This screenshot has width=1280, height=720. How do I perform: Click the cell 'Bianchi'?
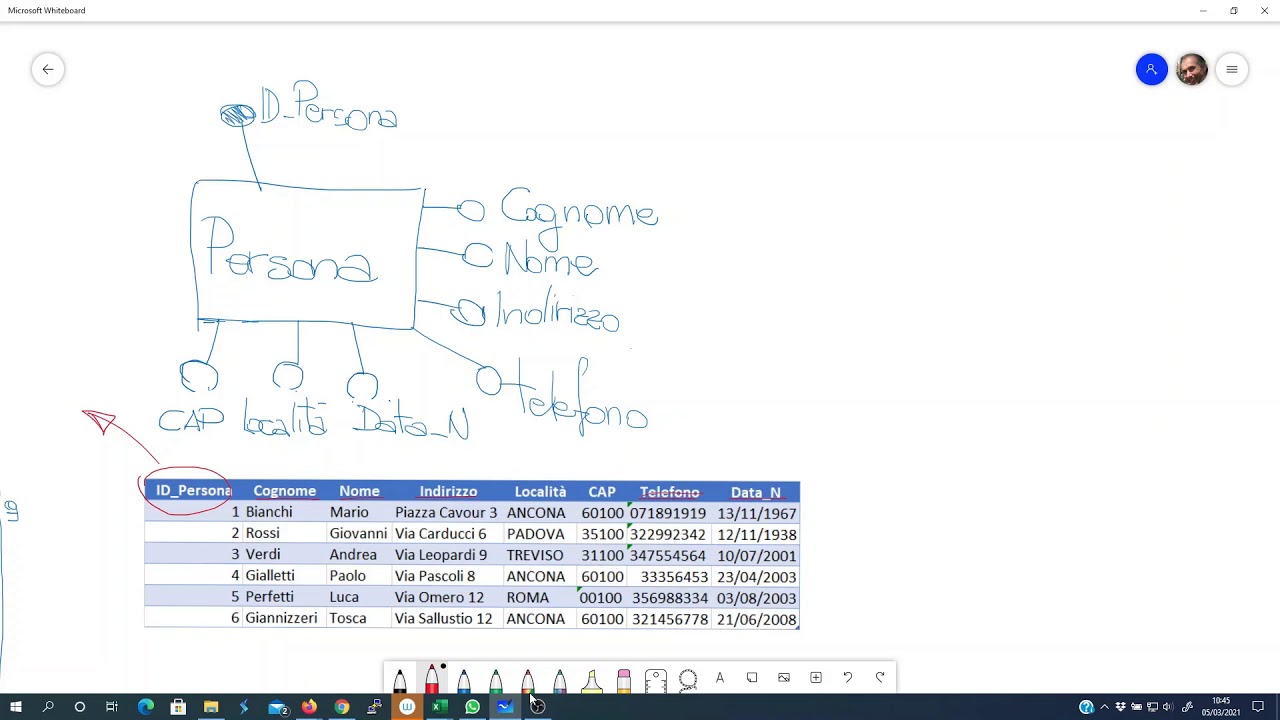point(269,512)
